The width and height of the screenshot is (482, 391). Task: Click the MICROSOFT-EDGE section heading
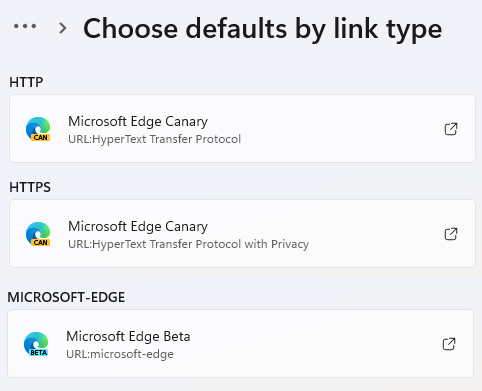66,297
